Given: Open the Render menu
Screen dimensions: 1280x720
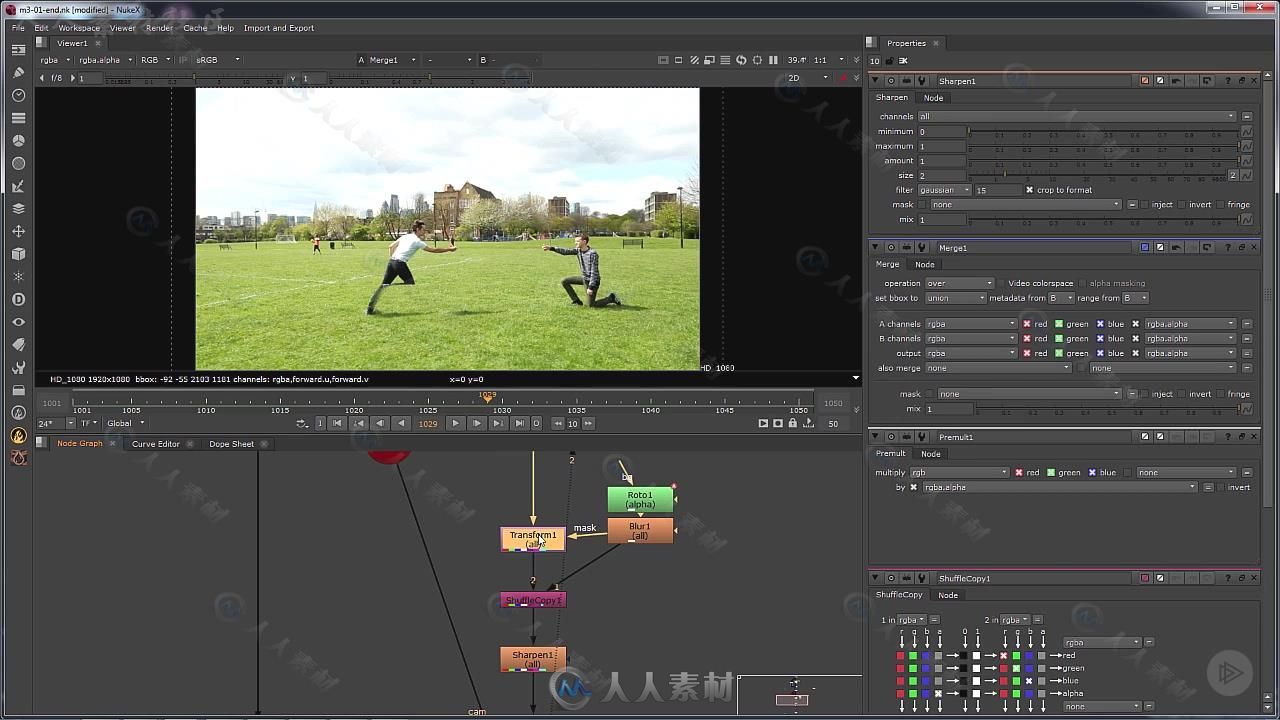Looking at the screenshot, I should (159, 28).
